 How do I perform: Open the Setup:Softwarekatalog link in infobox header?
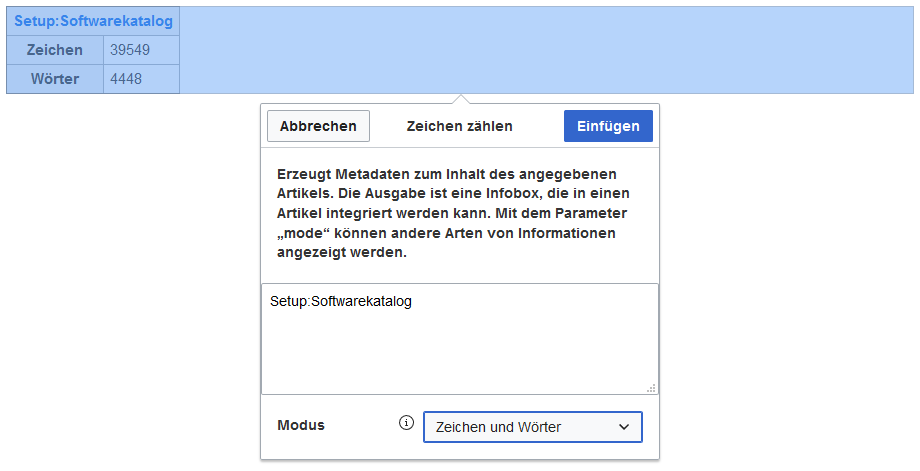(93, 21)
